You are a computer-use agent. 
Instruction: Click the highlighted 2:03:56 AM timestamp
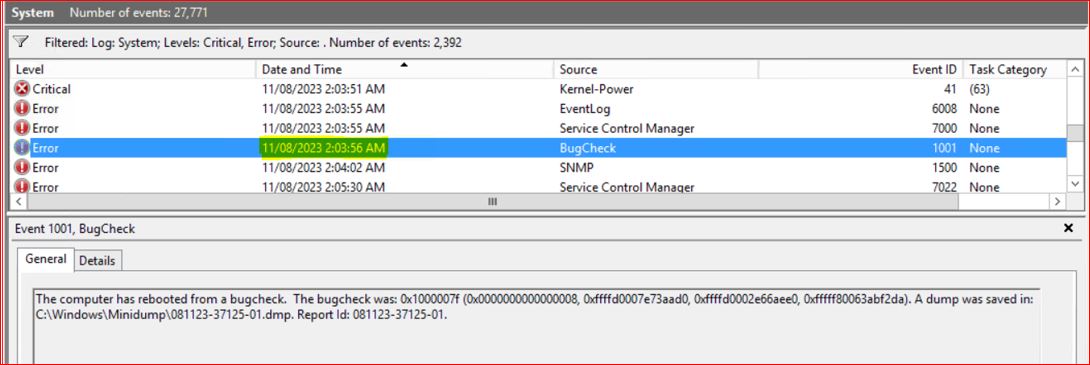pyautogui.click(x=323, y=148)
